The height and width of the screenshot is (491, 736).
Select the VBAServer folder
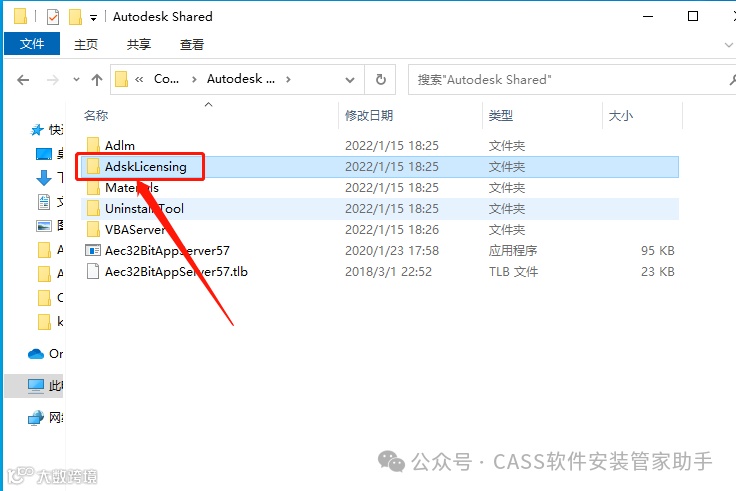[379, 230]
